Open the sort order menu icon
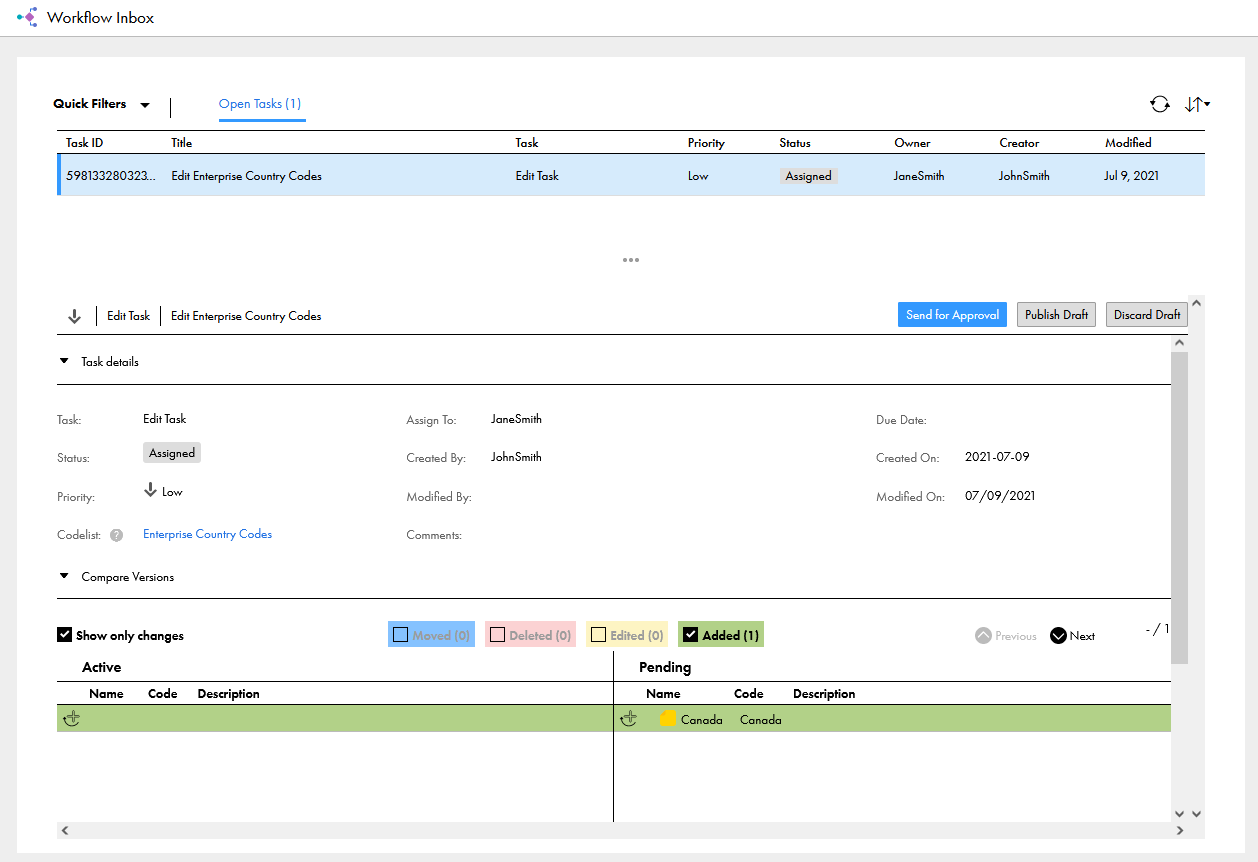 point(1197,104)
